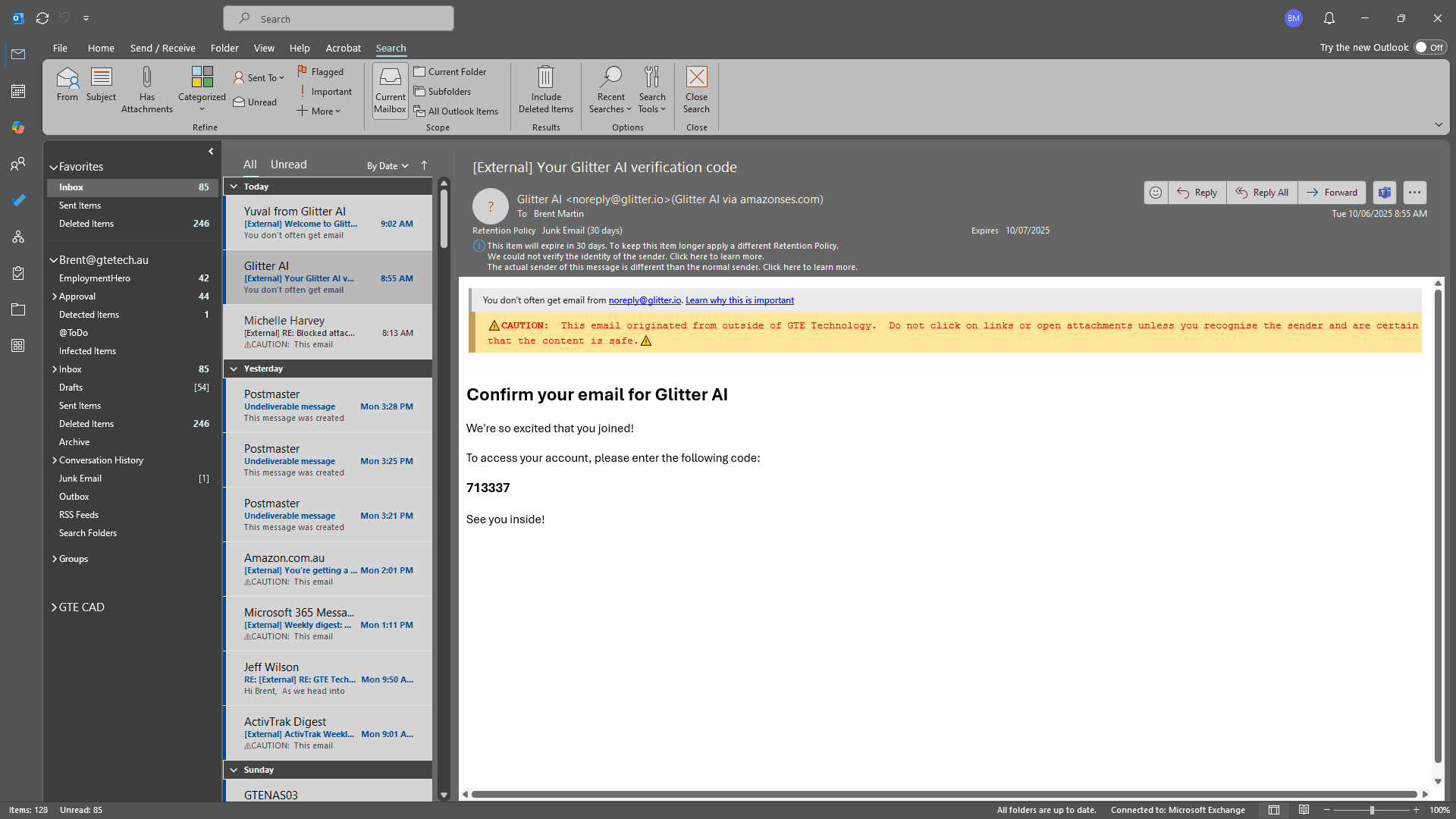Image resolution: width=1456 pixels, height=819 pixels.
Task: Open the BM account profile avatar
Action: pyautogui.click(x=1294, y=18)
